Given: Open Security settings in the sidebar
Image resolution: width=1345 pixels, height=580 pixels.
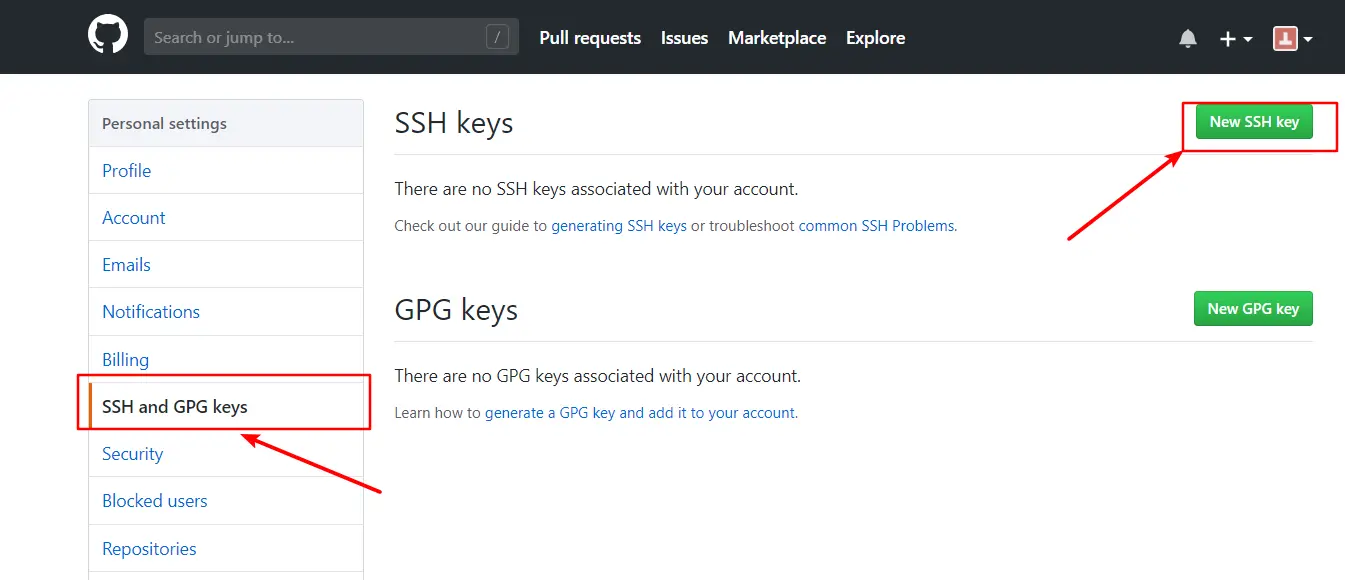Looking at the screenshot, I should (133, 454).
